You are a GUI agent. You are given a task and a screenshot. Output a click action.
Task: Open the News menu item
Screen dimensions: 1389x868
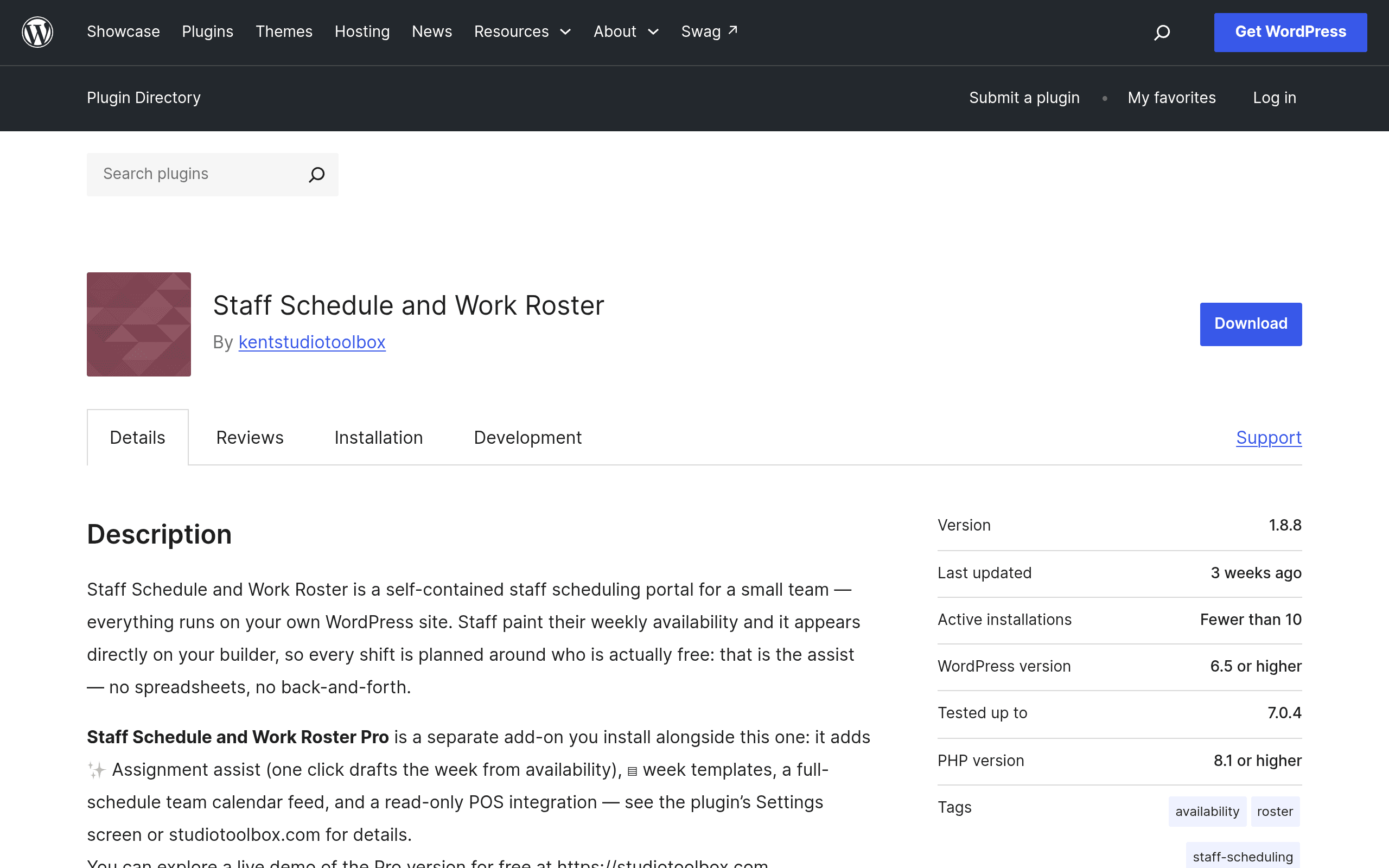tap(432, 31)
